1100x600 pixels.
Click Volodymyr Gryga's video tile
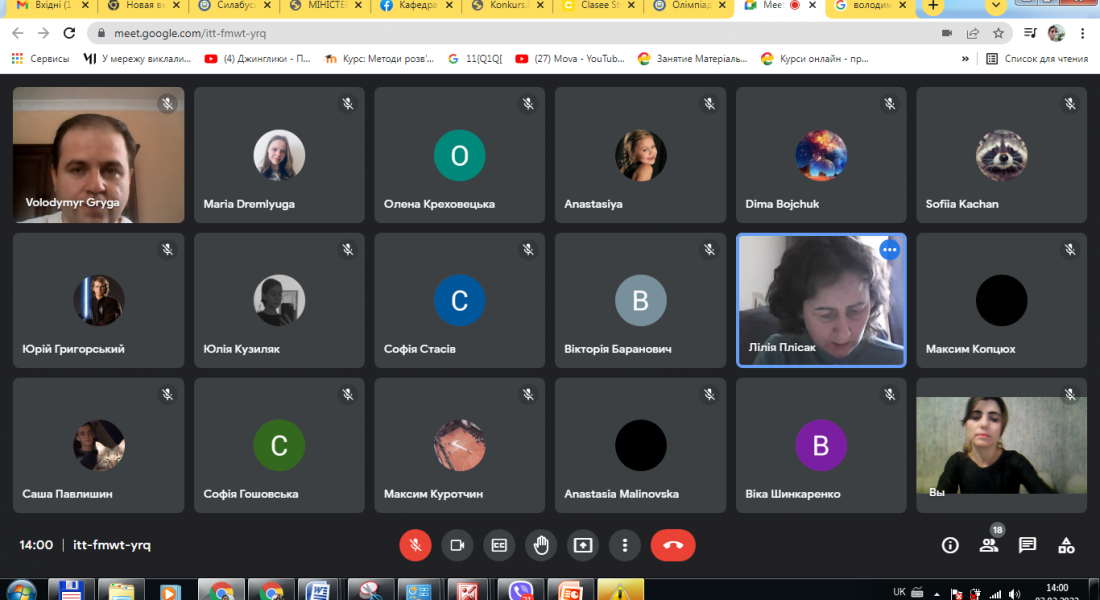[x=98, y=155]
